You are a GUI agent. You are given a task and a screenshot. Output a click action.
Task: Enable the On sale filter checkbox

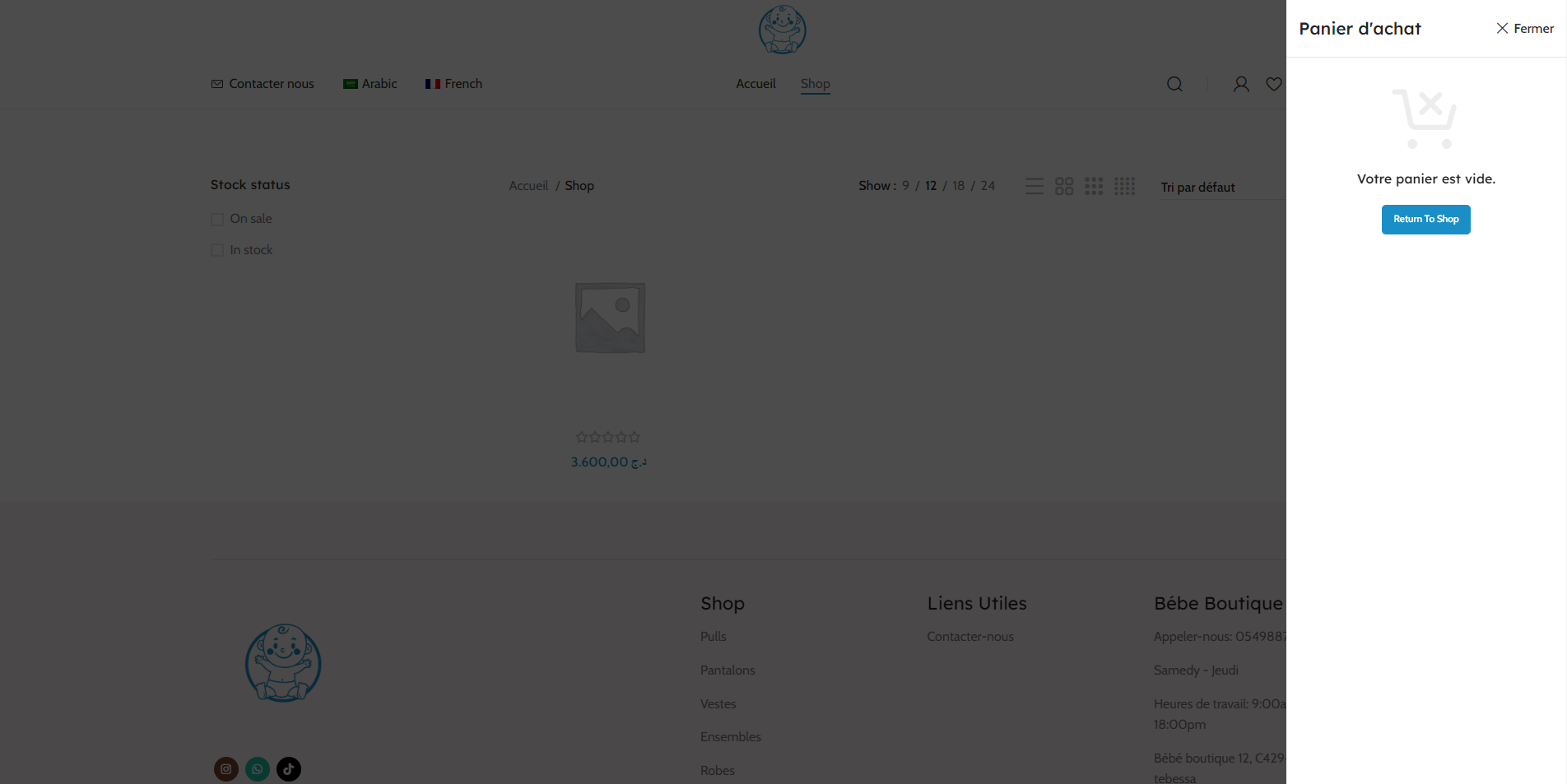coord(217,220)
